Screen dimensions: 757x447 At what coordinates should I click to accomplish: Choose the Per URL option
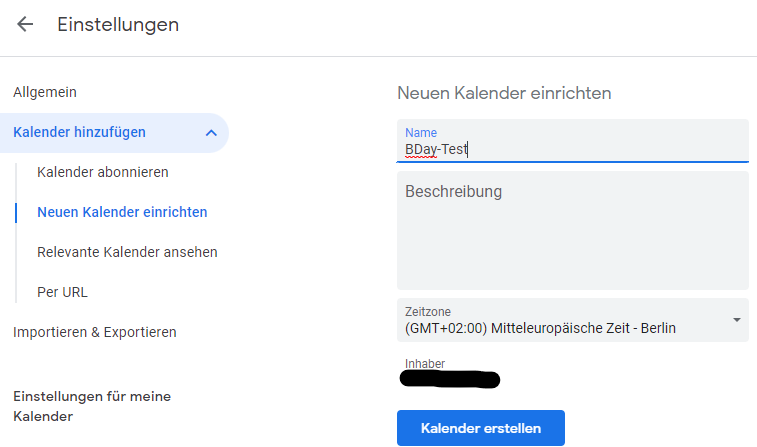coord(62,292)
